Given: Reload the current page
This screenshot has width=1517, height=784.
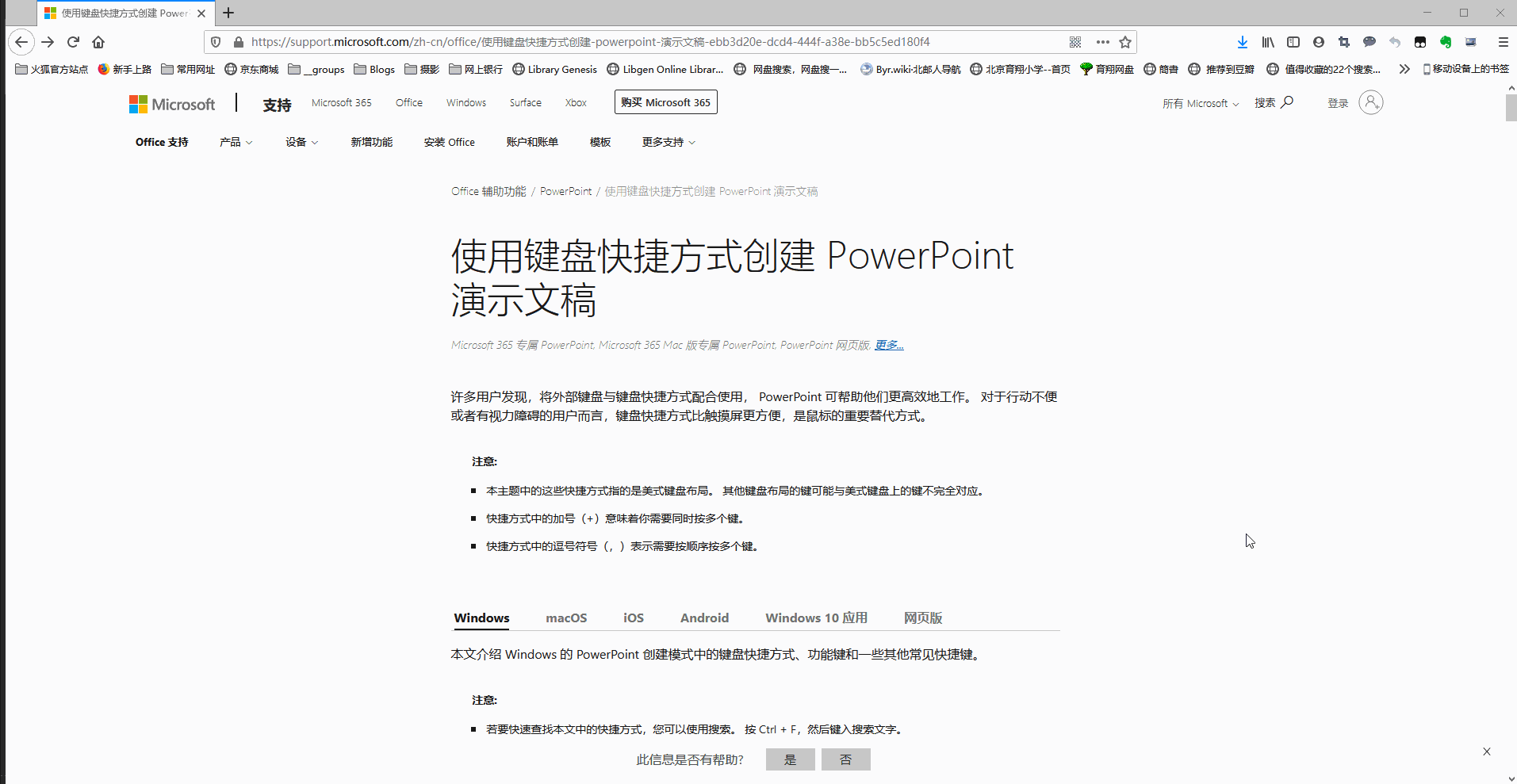Looking at the screenshot, I should pos(73,42).
